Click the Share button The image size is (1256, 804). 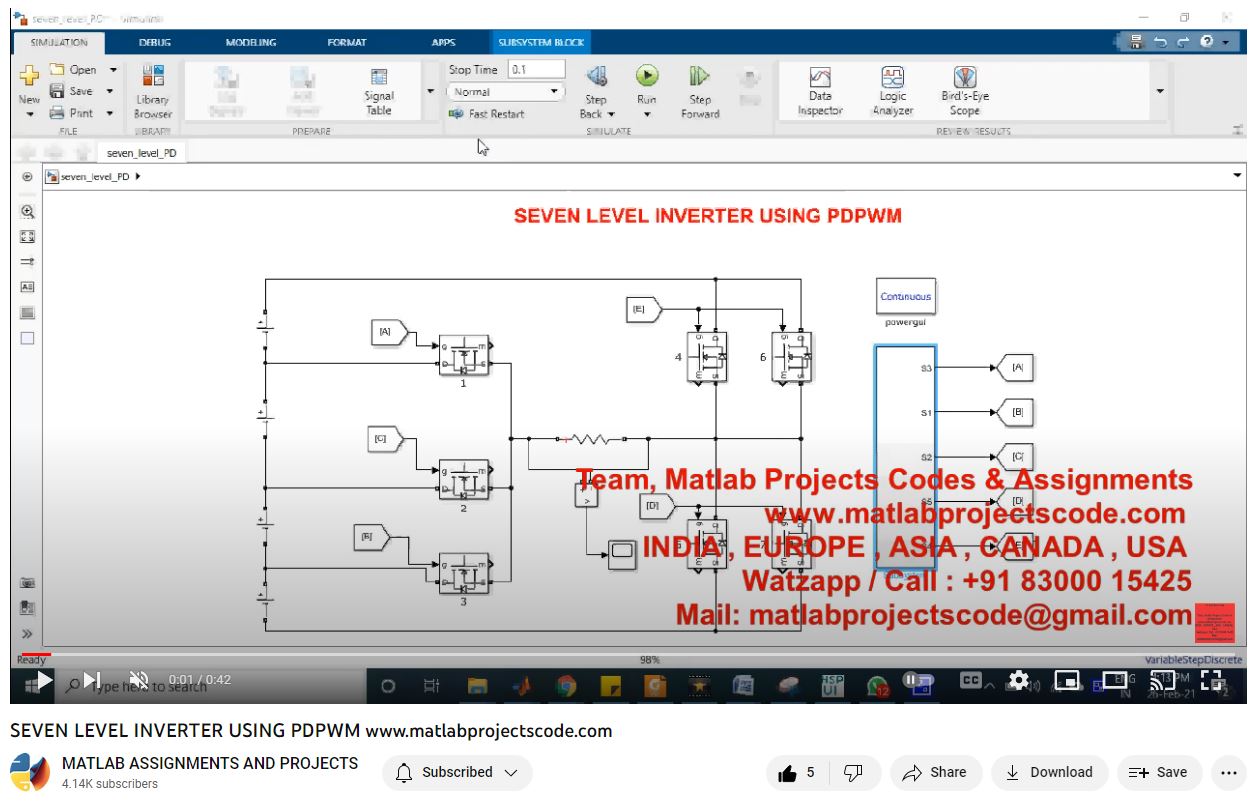[x=934, y=772]
